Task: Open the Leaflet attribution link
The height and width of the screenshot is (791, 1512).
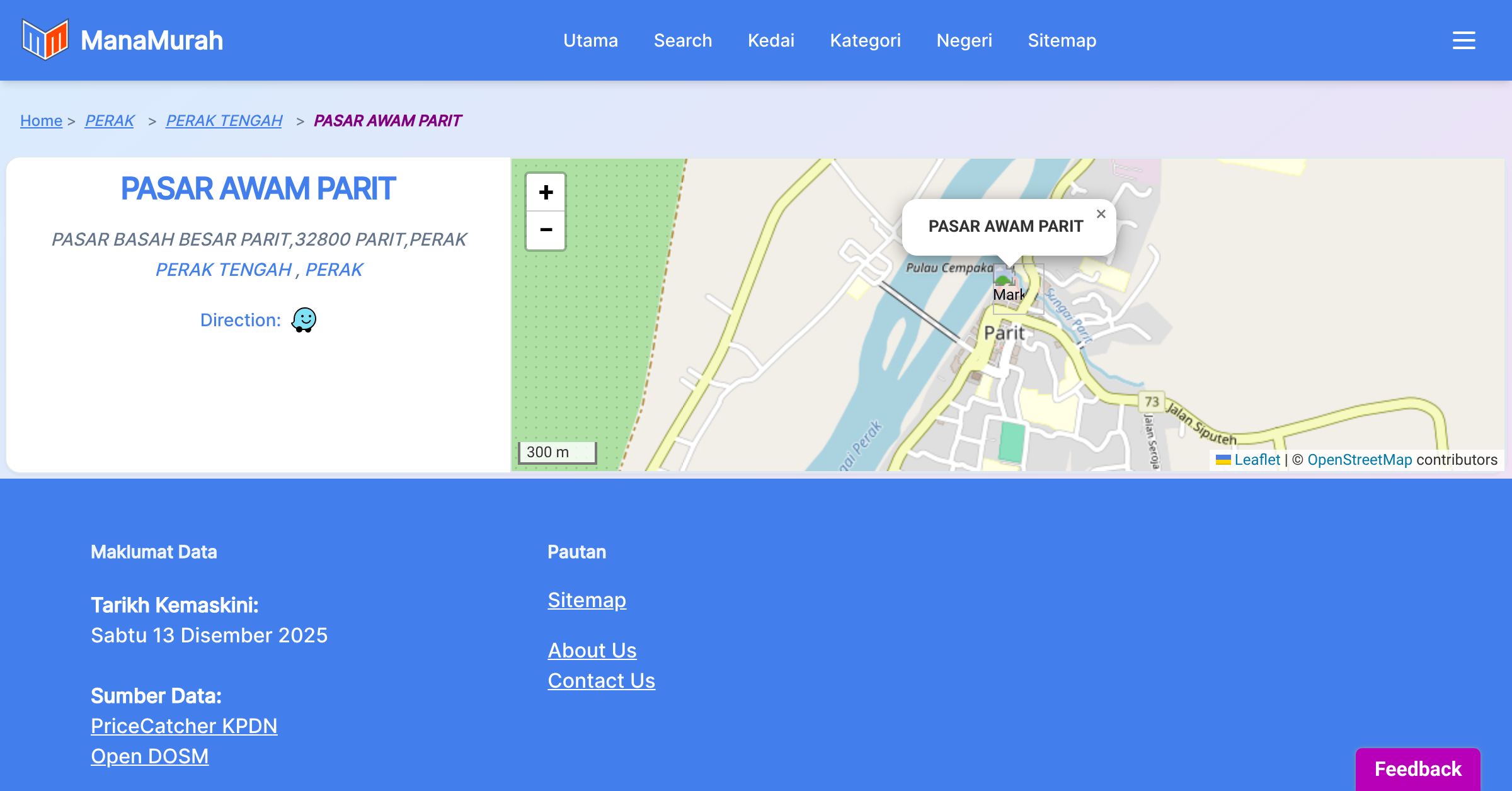Action: pyautogui.click(x=1256, y=460)
